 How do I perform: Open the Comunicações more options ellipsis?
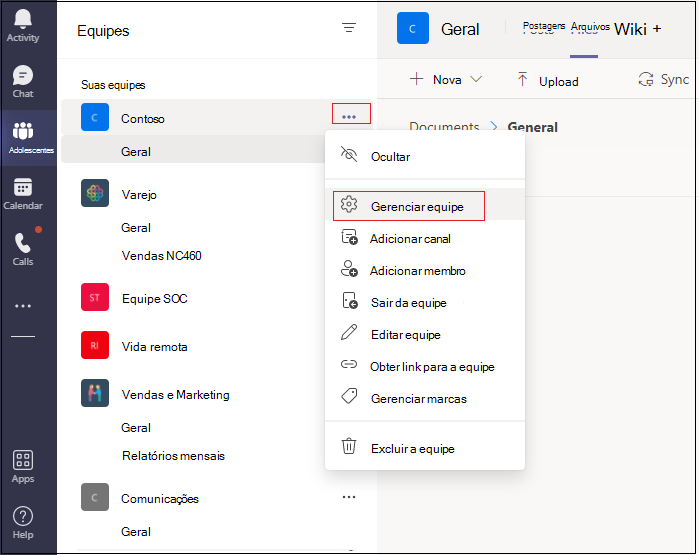click(x=349, y=497)
